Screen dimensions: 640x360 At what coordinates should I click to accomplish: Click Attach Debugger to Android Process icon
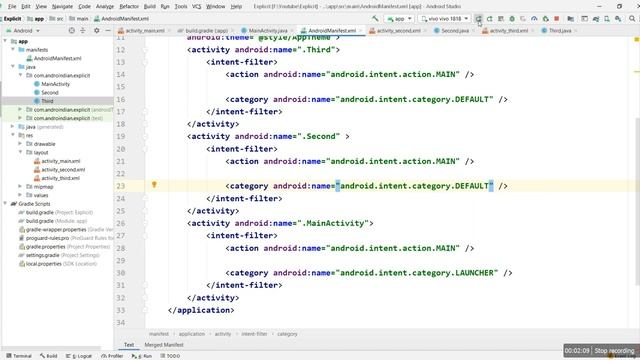[546, 19]
